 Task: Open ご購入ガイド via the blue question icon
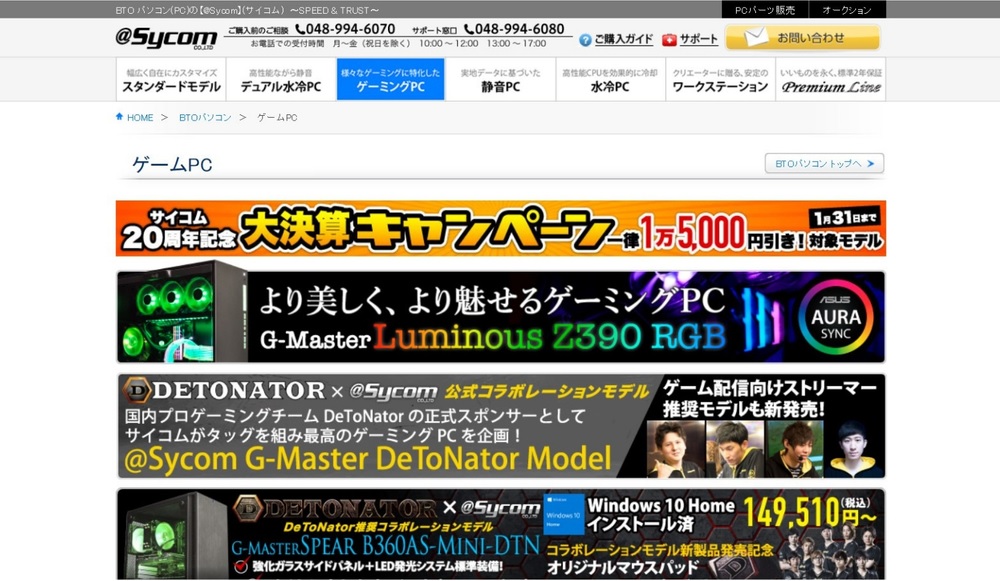pyautogui.click(x=585, y=40)
